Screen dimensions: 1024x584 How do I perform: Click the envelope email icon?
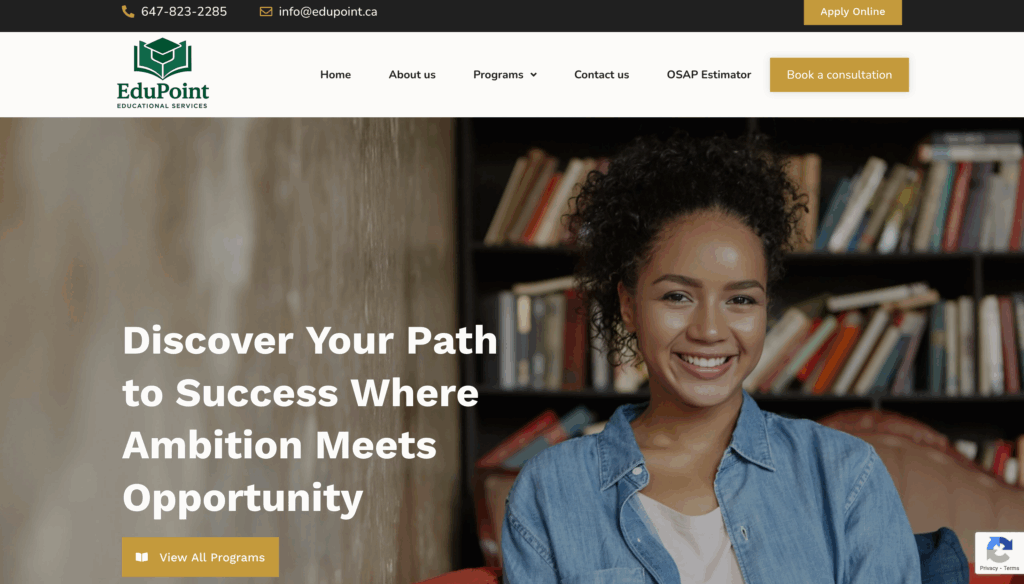pyautogui.click(x=266, y=12)
